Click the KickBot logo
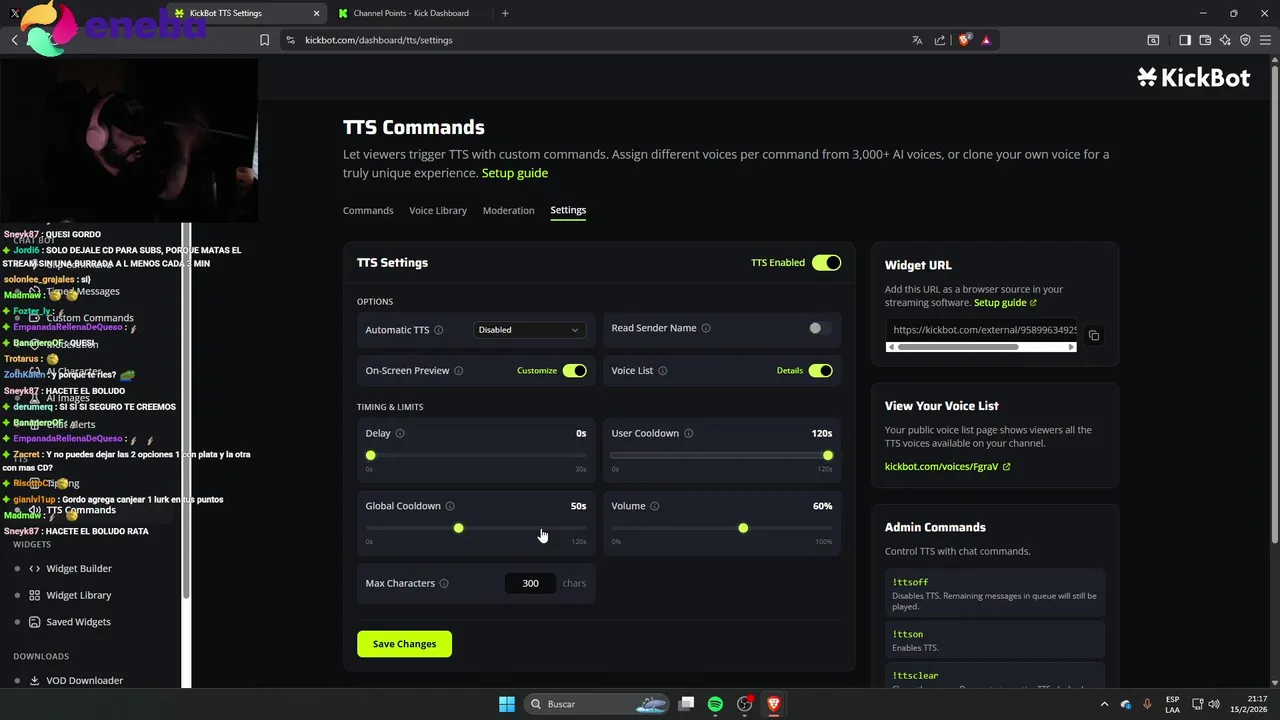The height and width of the screenshot is (720, 1280). [x=1194, y=78]
